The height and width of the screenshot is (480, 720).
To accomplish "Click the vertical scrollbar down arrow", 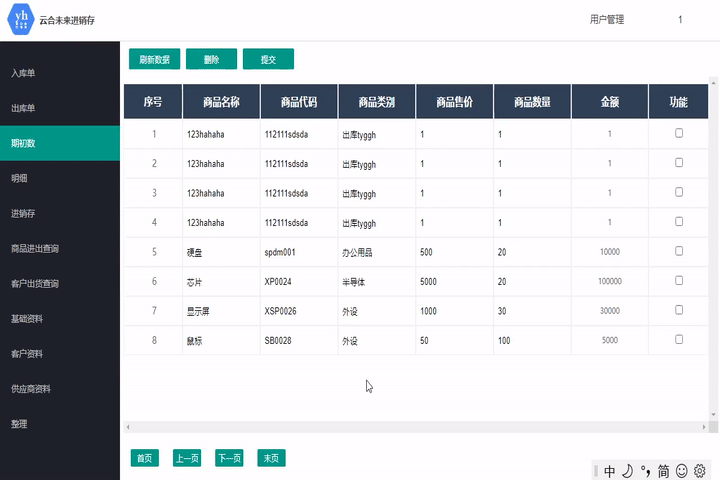I will [x=713, y=413].
